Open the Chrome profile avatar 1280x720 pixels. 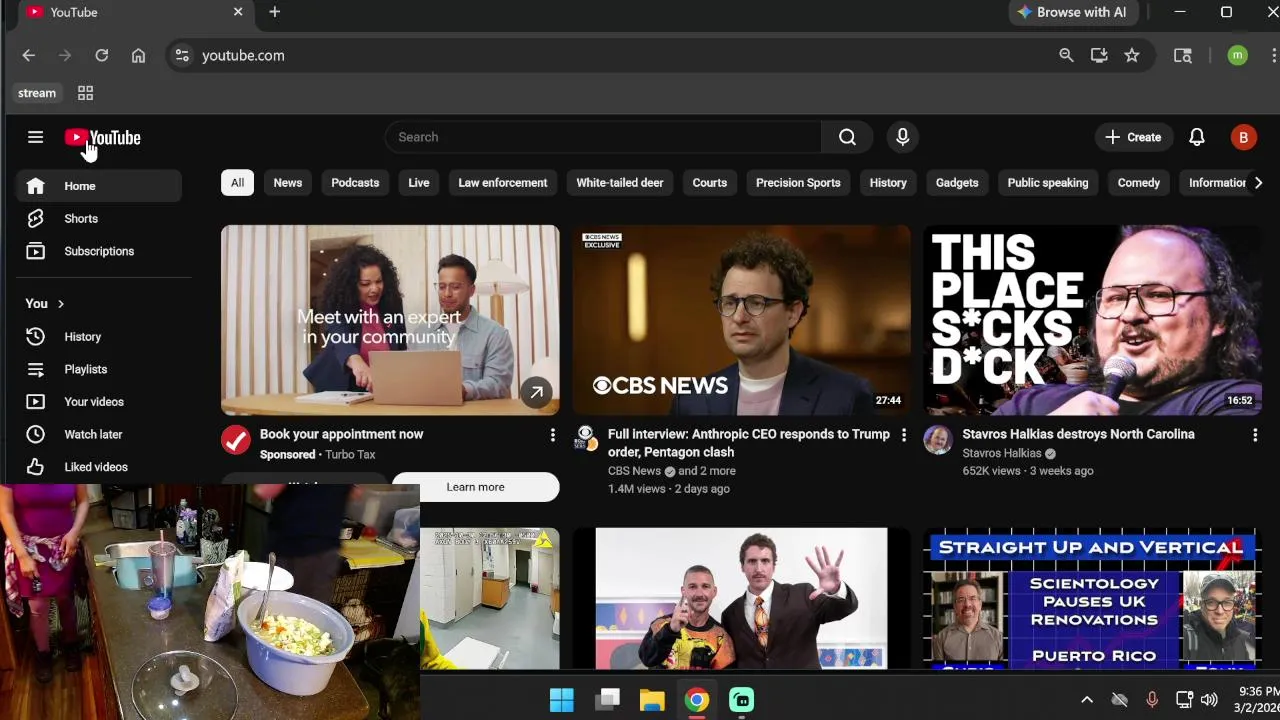coord(1237,56)
